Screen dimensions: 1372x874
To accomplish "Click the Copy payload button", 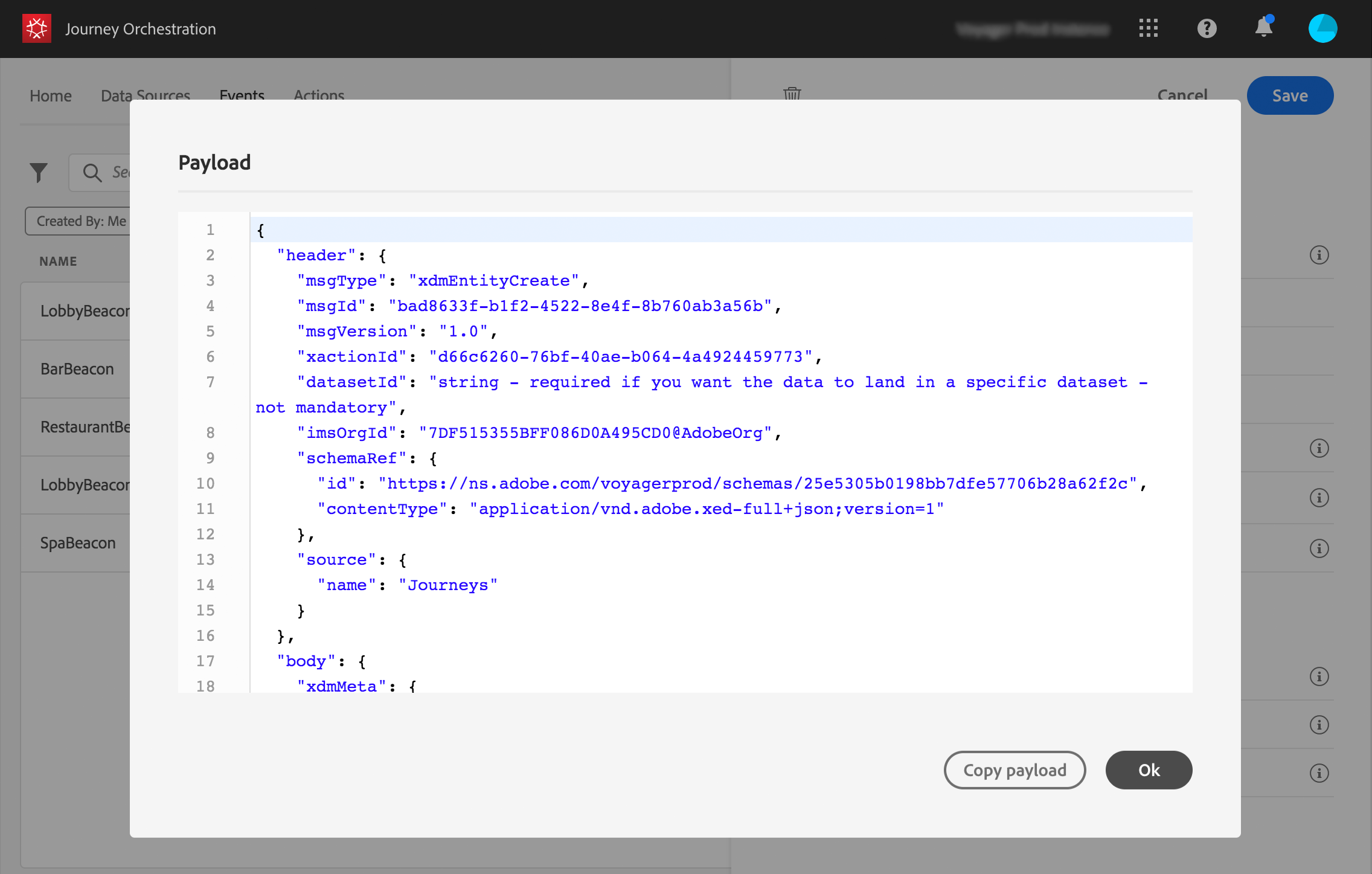I will click(1015, 770).
